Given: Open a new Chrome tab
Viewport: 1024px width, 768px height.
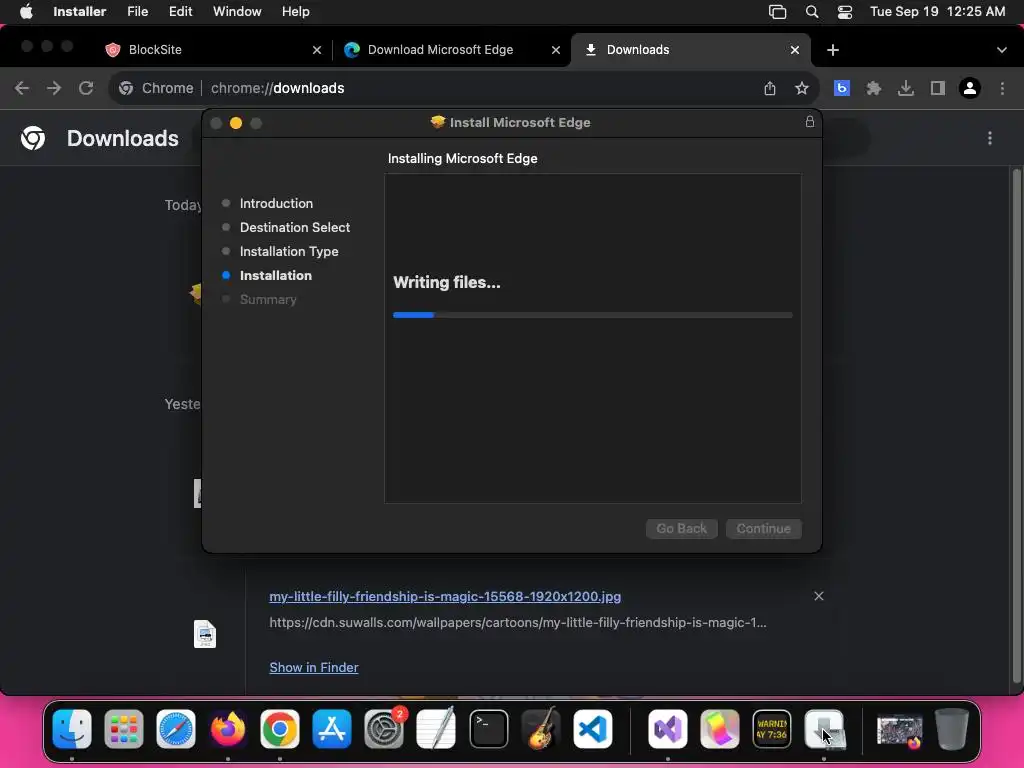Looking at the screenshot, I should (833, 50).
